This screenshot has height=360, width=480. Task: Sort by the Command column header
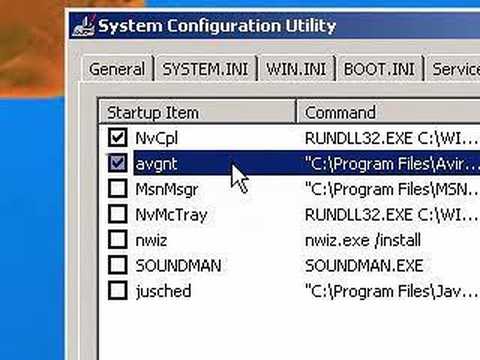pos(388,112)
